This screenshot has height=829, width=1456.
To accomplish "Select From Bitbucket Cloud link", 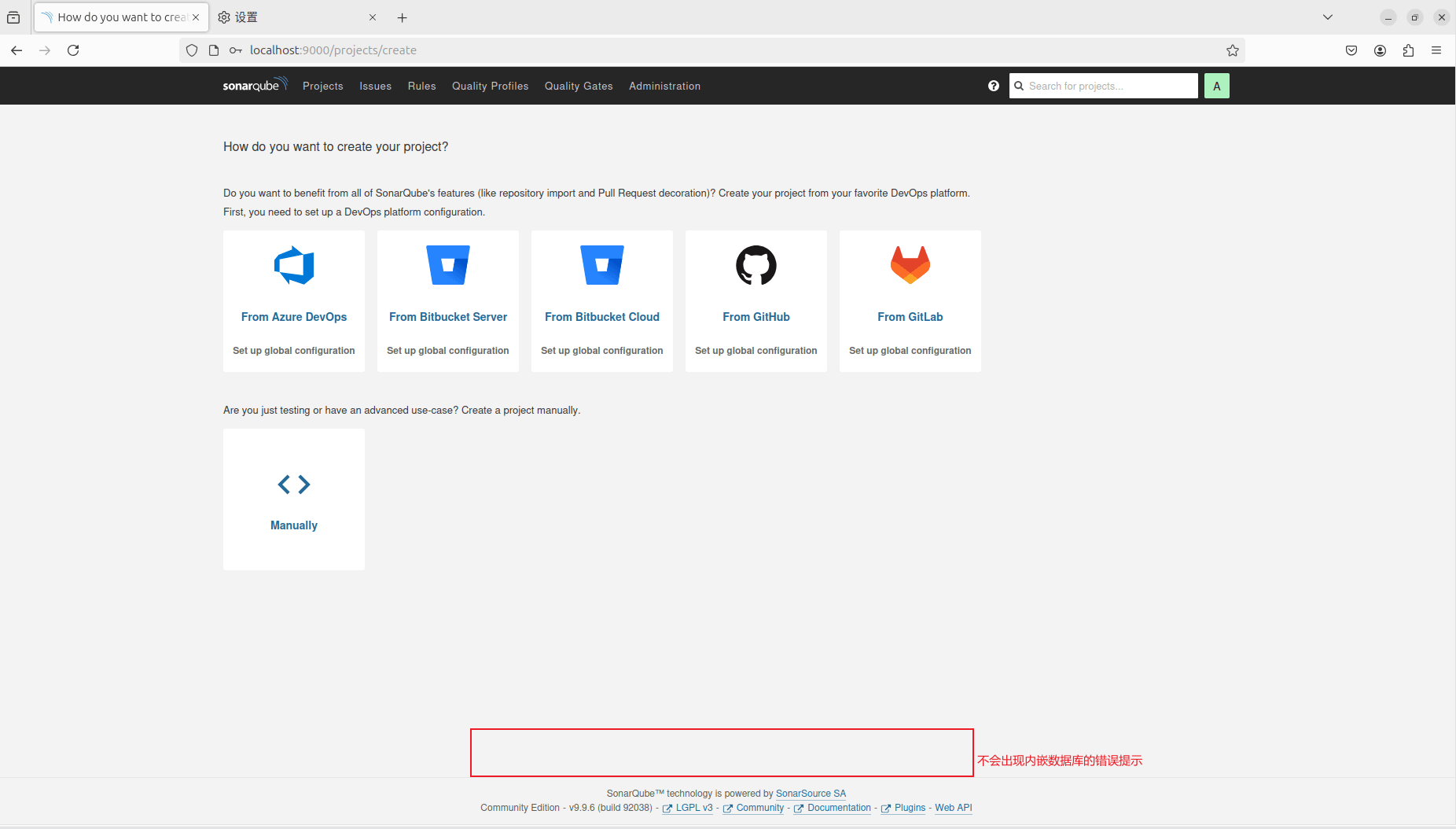I will pyautogui.click(x=602, y=317).
